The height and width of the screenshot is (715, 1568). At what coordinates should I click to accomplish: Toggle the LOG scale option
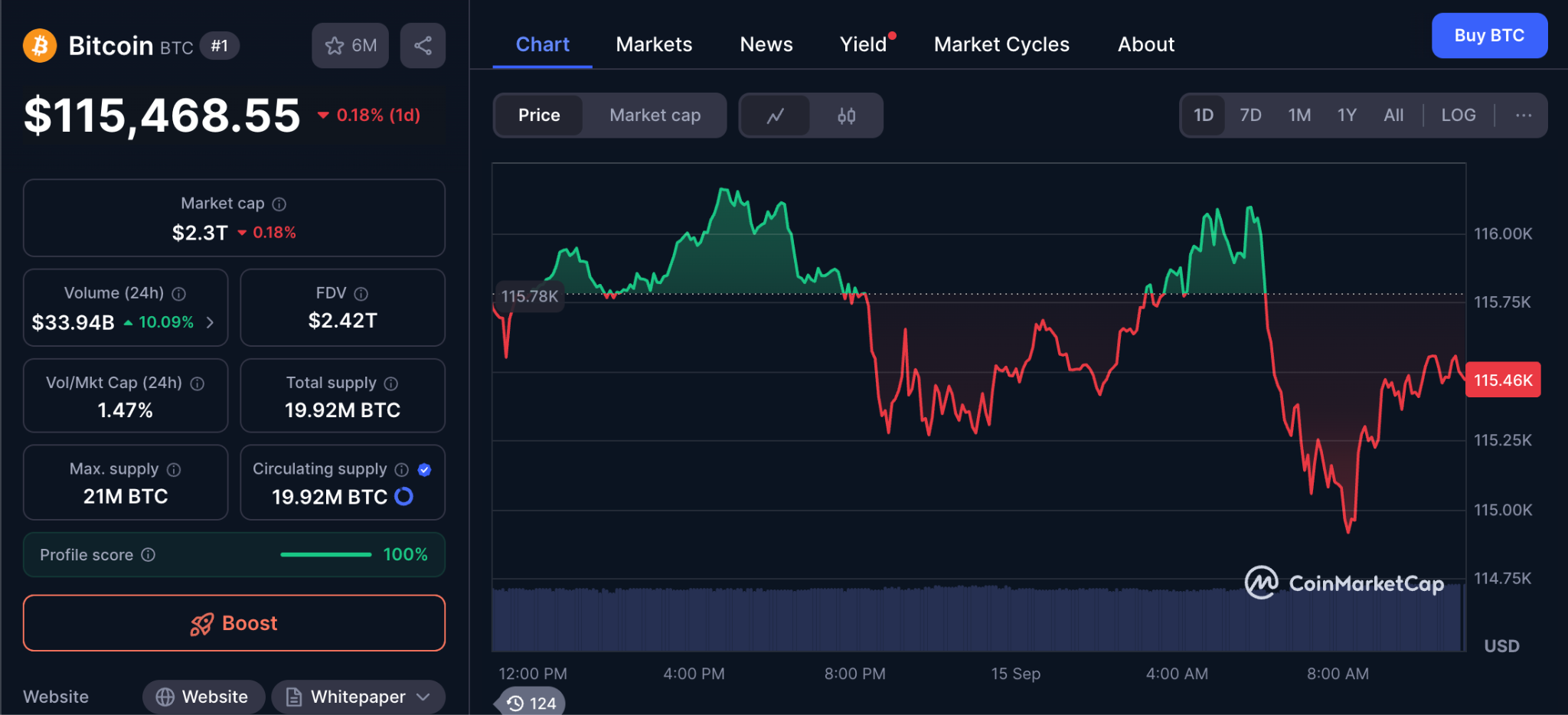point(1458,116)
